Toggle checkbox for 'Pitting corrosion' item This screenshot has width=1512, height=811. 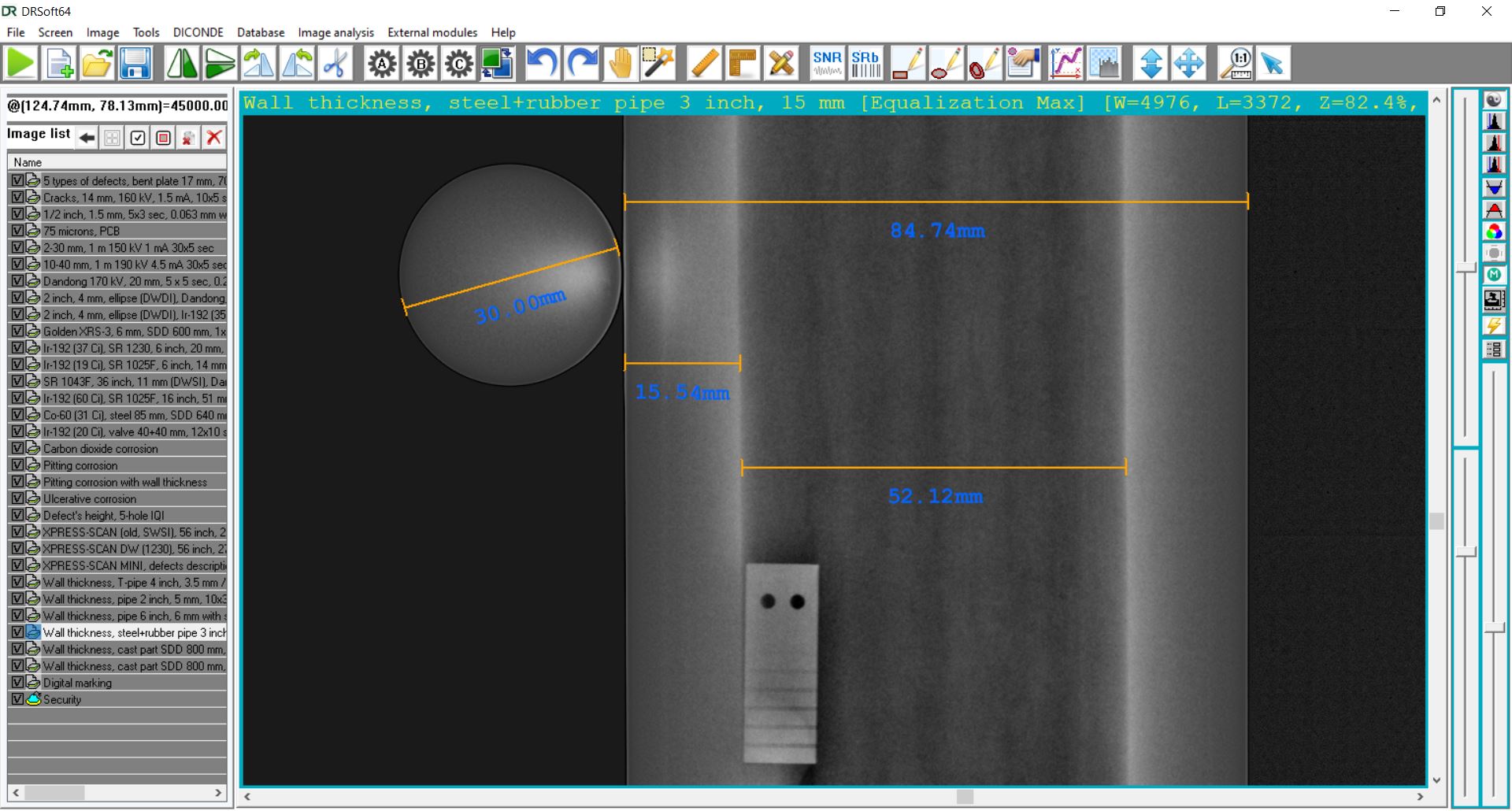tap(17, 465)
